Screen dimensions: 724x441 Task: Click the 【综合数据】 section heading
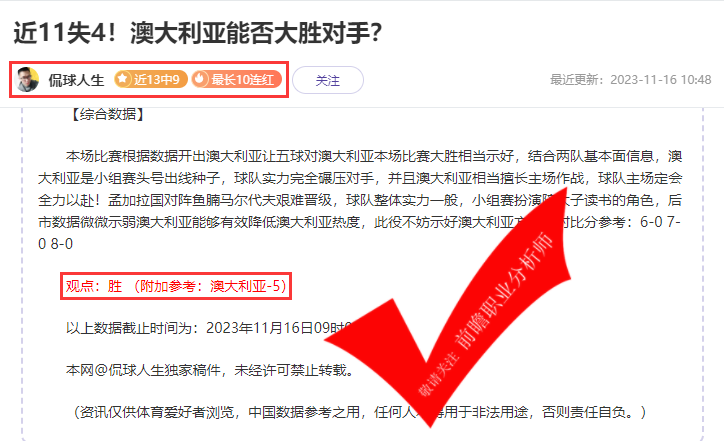[x=107, y=114]
